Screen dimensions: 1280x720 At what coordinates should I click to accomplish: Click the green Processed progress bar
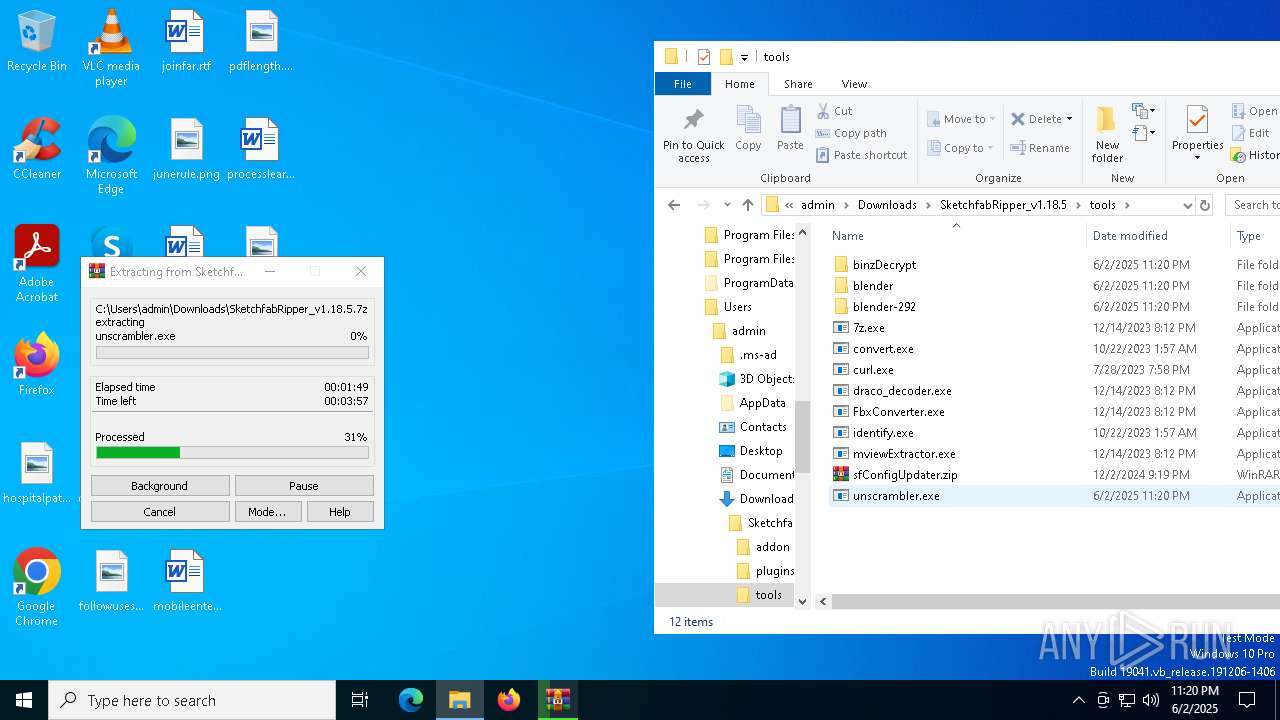232,453
